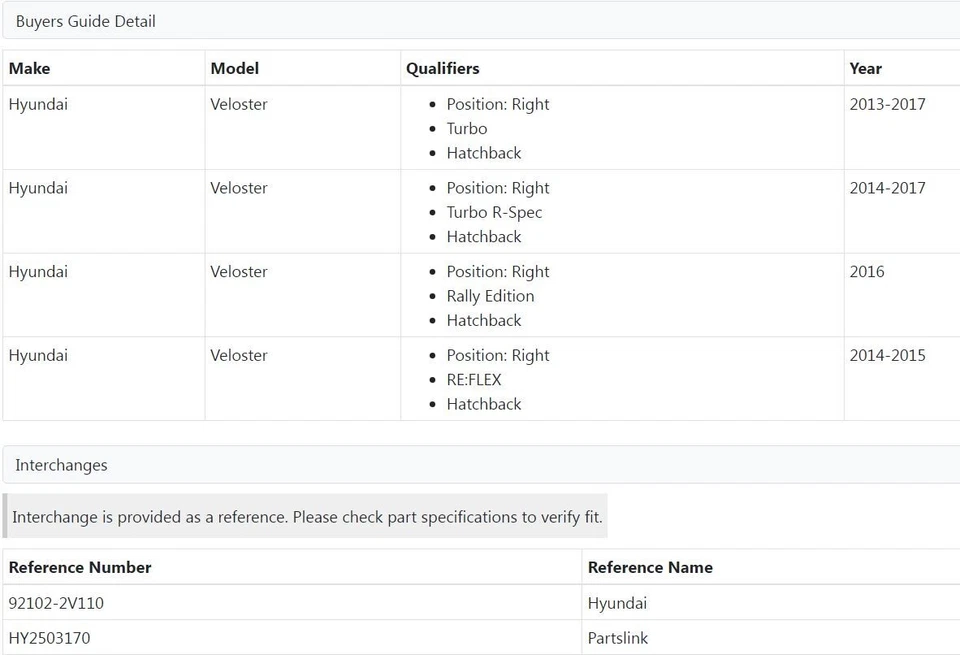Click the Year column header
The height and width of the screenshot is (655, 960).
(866, 68)
